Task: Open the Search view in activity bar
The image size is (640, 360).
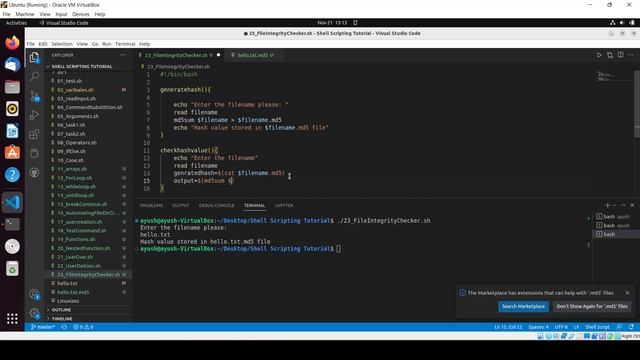Action: [34, 76]
